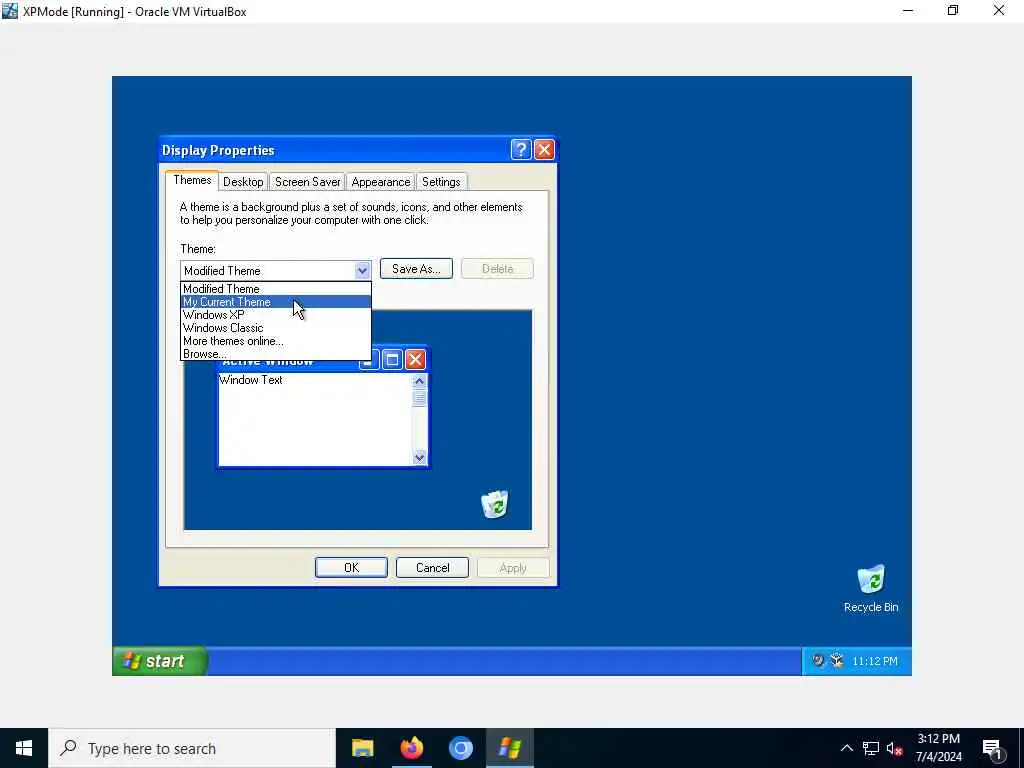Collapse the Theme dropdown arrow
Screen dimensions: 1024x768
362,270
